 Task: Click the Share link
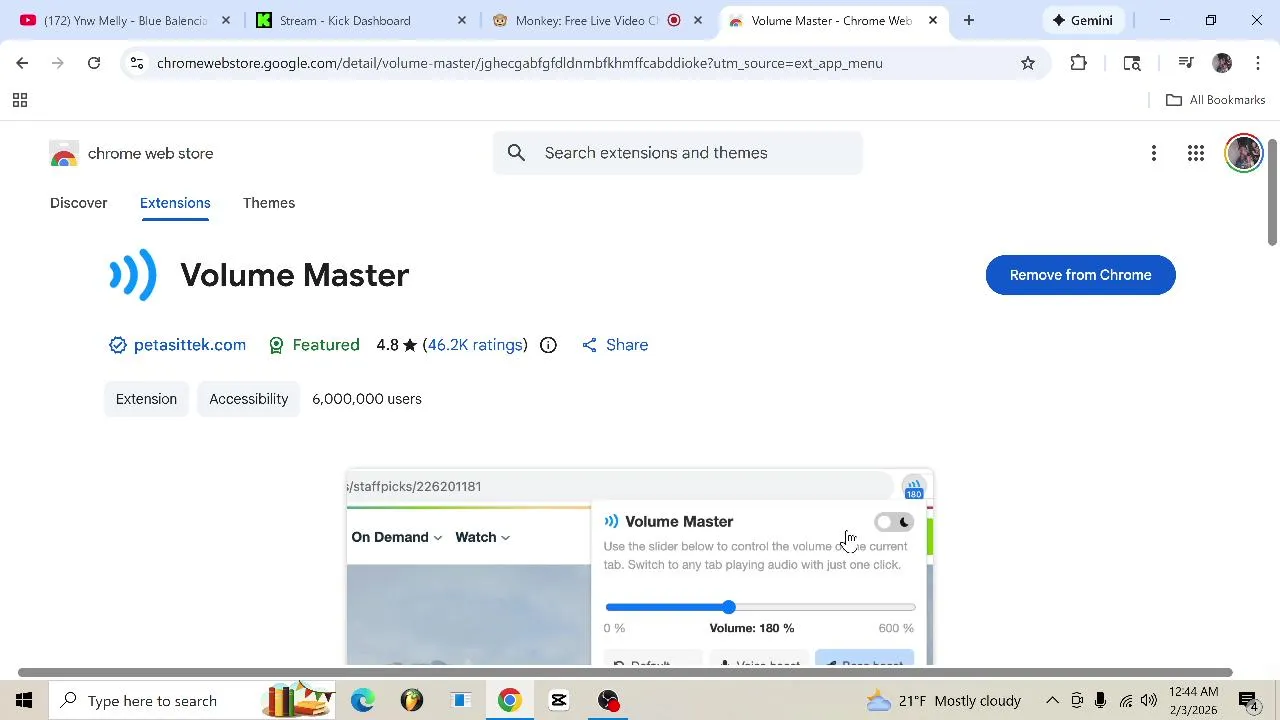[616, 345]
